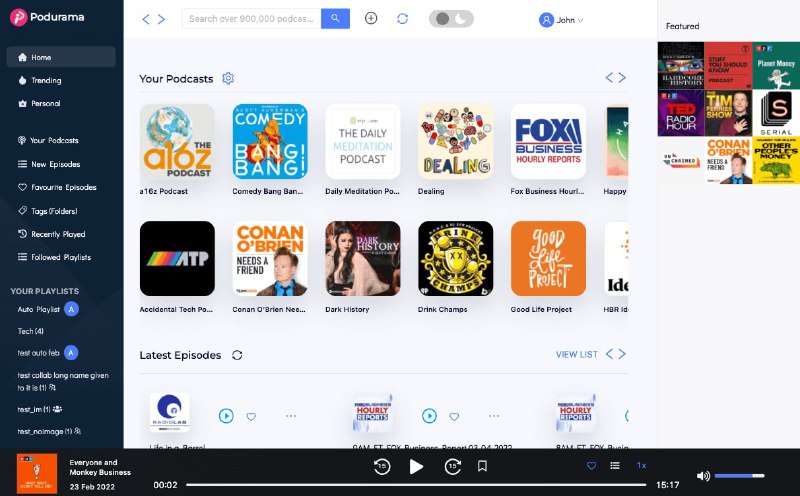This screenshot has height=496, width=800.
Task: Click the add podcast plus icon
Action: tap(371, 18)
